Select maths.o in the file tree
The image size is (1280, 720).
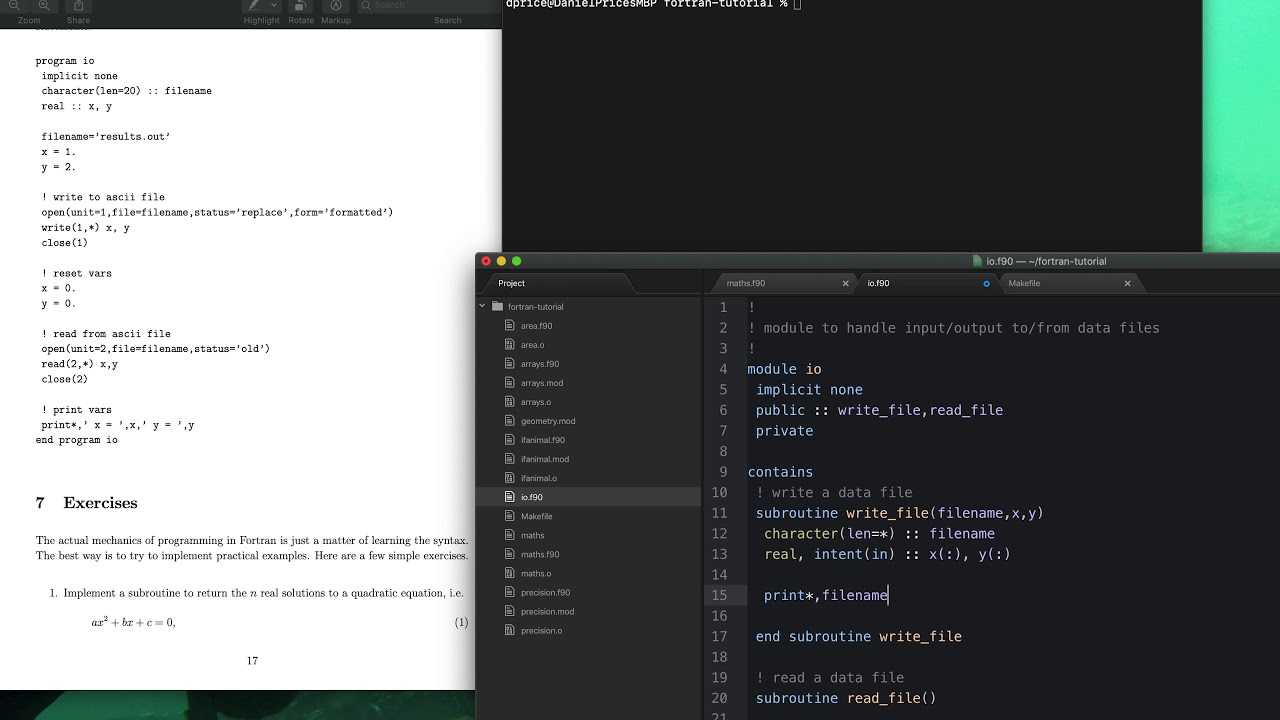pos(536,573)
